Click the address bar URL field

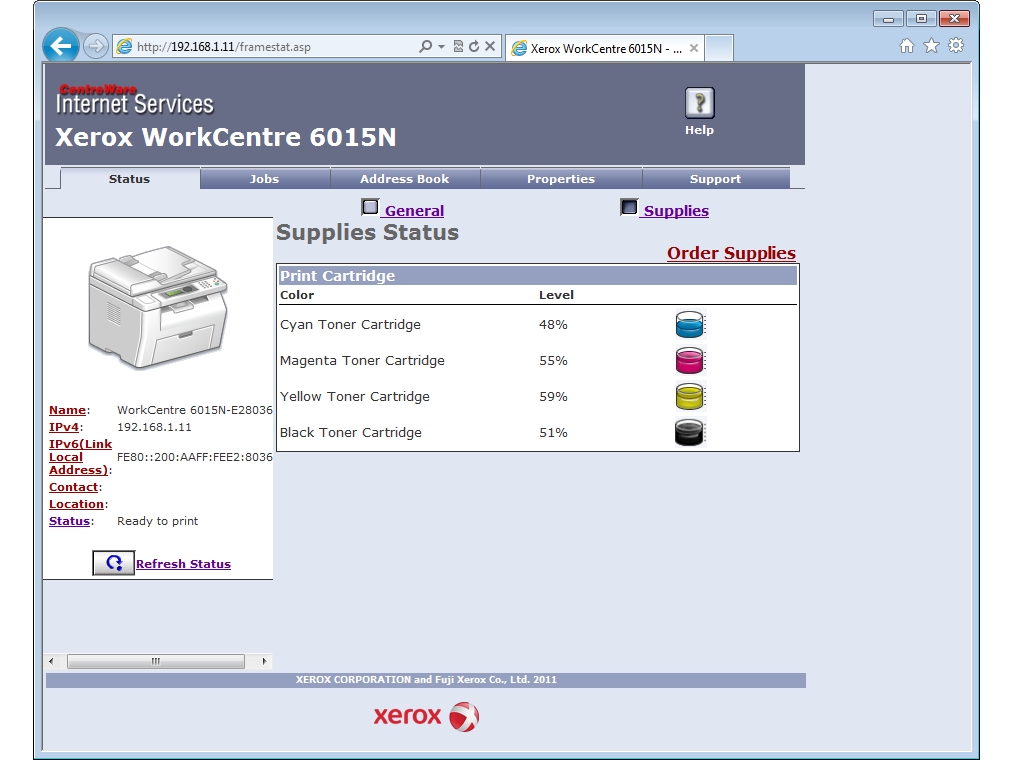coord(270,47)
